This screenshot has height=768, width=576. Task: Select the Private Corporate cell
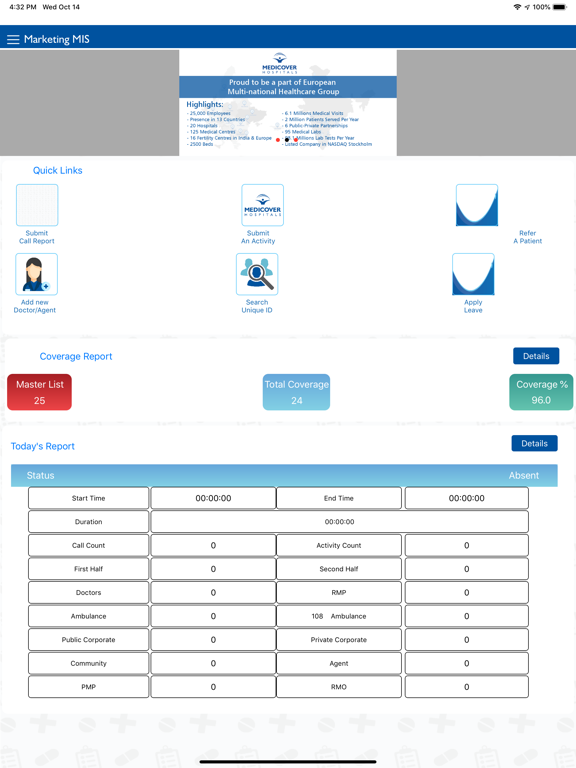click(x=339, y=640)
